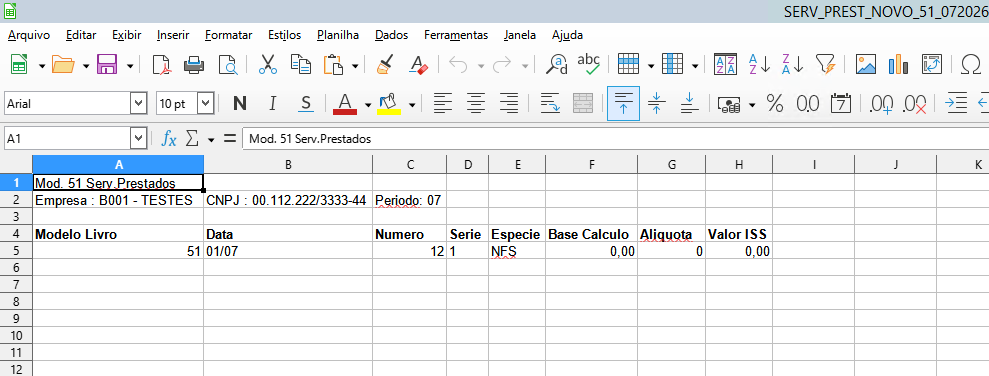
Task: Click the Print icon in toolbar
Action: click(x=194, y=64)
